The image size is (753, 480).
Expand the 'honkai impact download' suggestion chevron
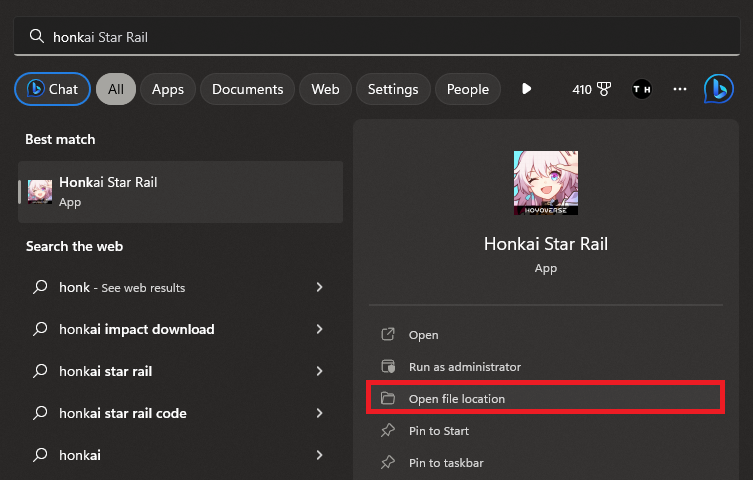click(320, 329)
